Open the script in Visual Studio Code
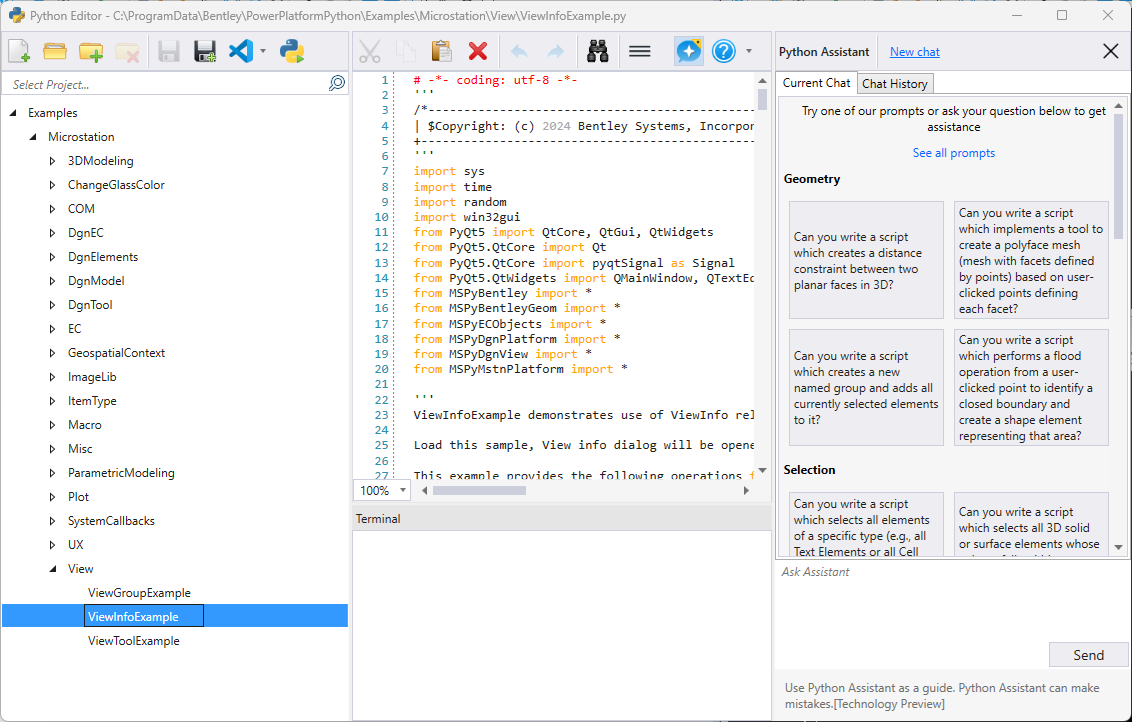Viewport: 1132px width, 722px height. [241, 51]
